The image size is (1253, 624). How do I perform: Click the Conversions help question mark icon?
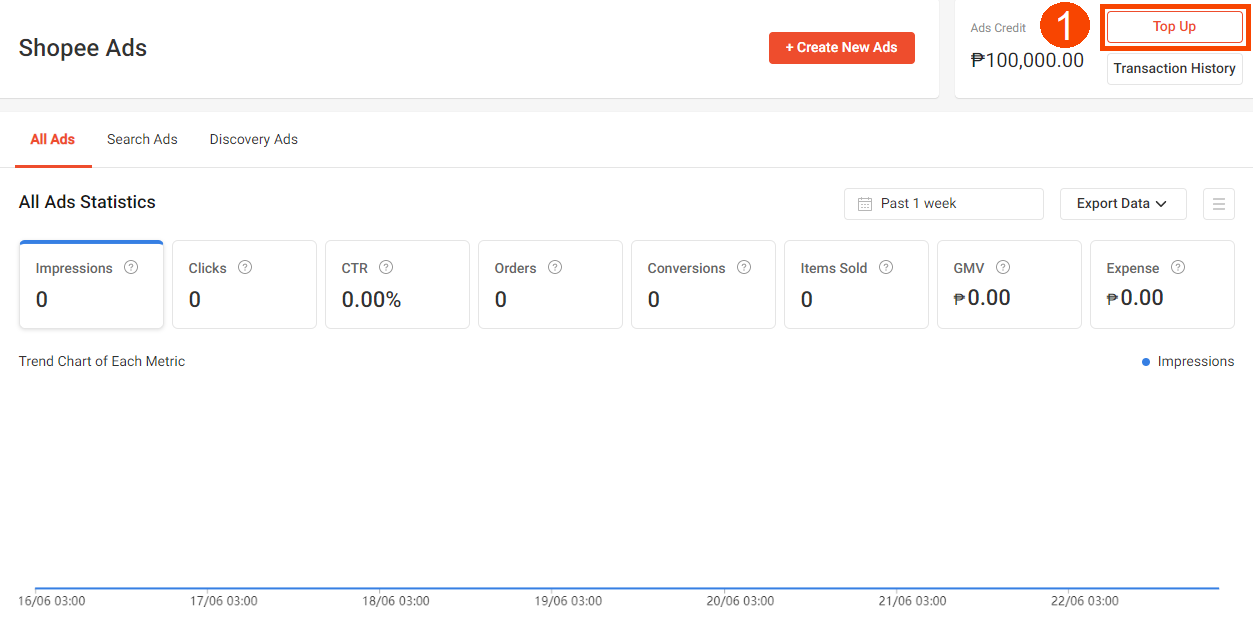[744, 267]
